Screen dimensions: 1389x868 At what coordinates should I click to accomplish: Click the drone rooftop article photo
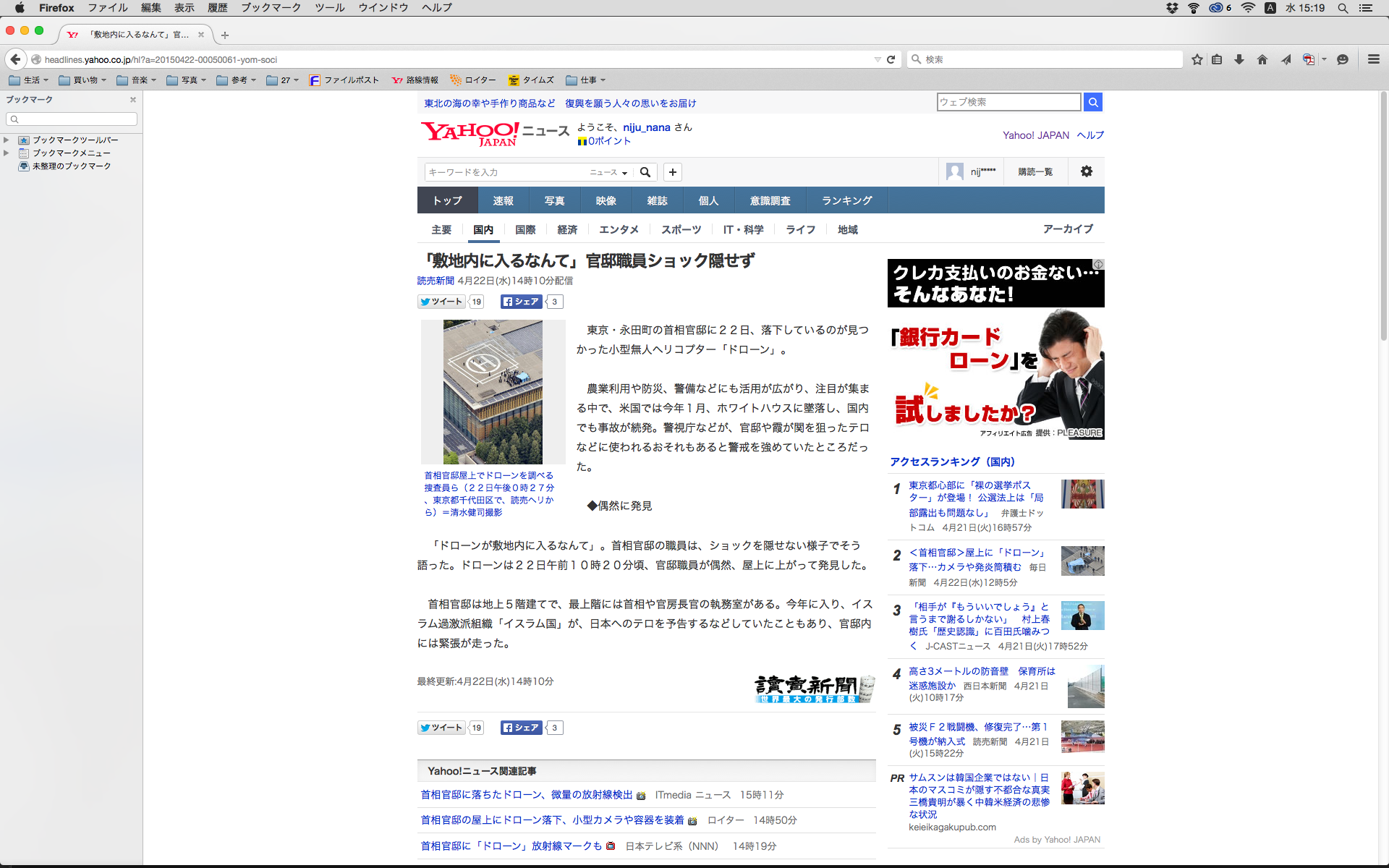point(493,391)
